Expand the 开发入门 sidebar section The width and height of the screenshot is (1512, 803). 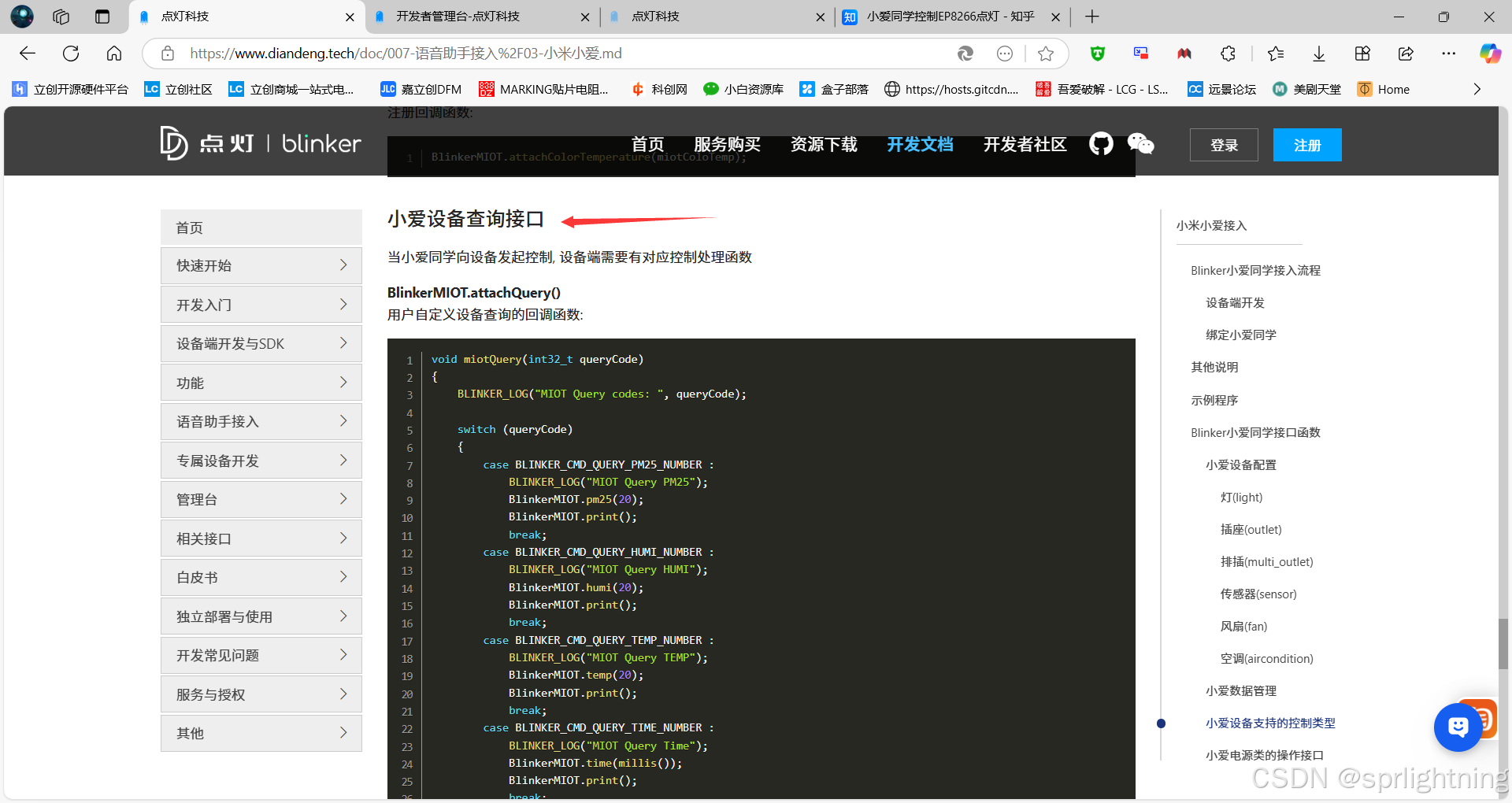261,305
